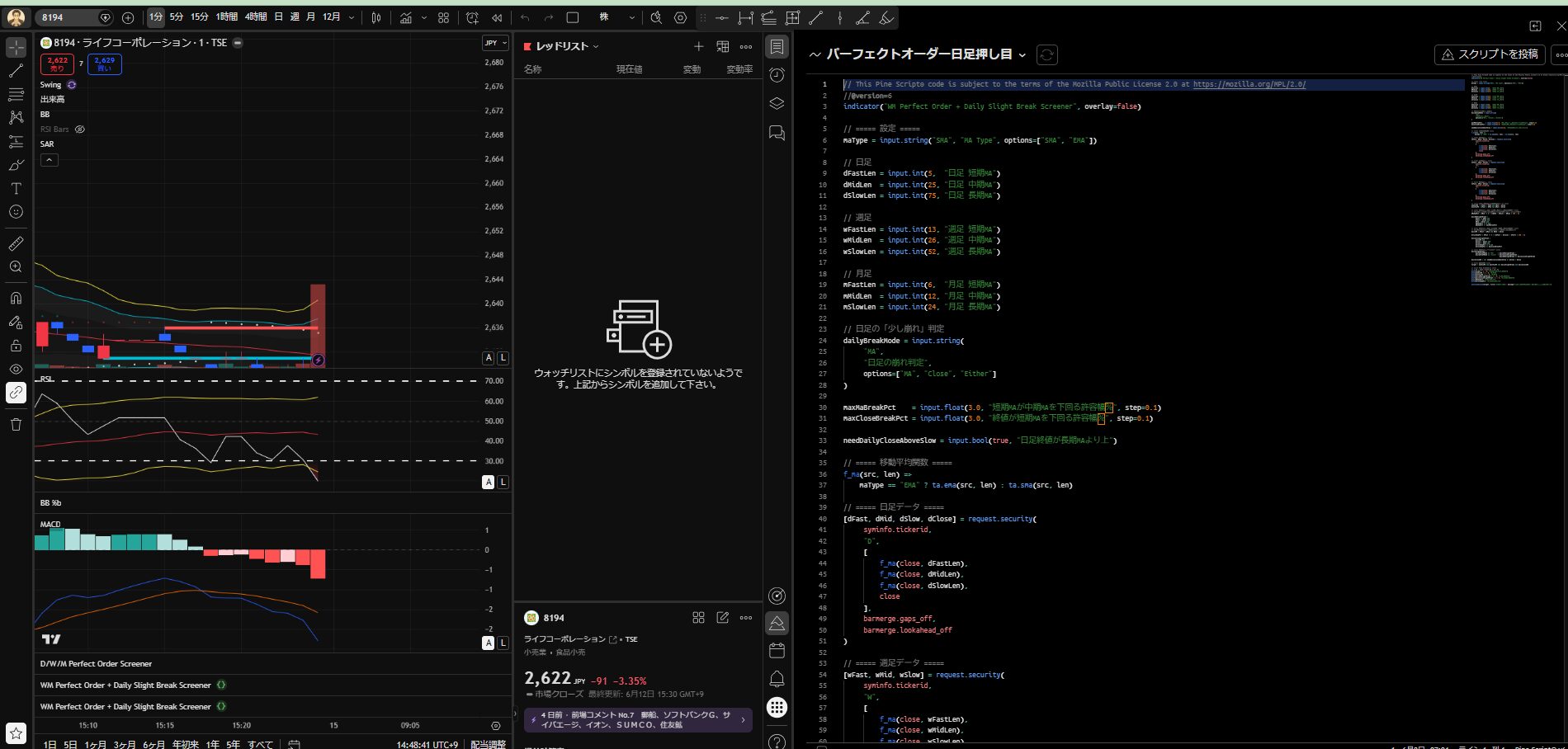Image resolution: width=1568 pixels, height=749 pixels.
Task: Switch to the 5分 timeframe
Action: 177,17
